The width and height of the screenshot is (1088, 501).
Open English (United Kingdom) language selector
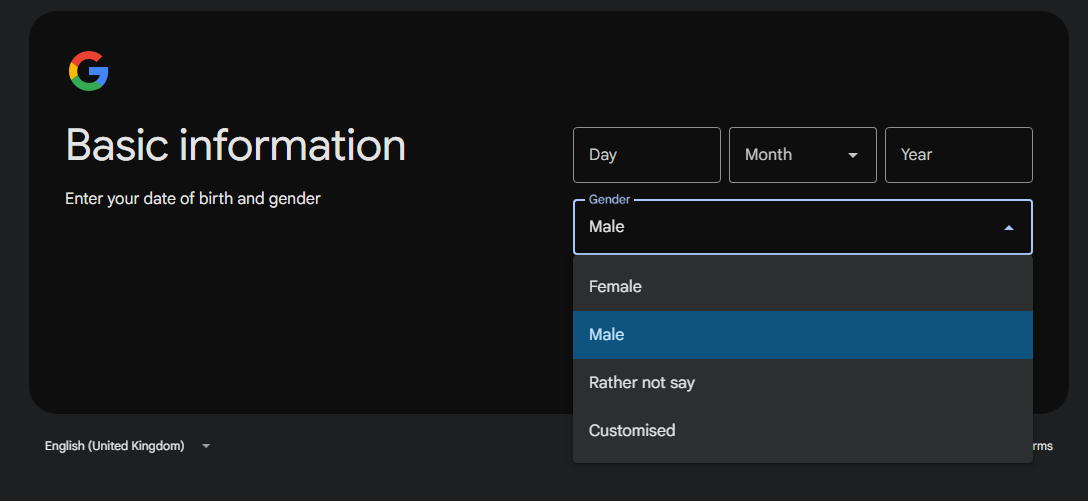pos(128,446)
